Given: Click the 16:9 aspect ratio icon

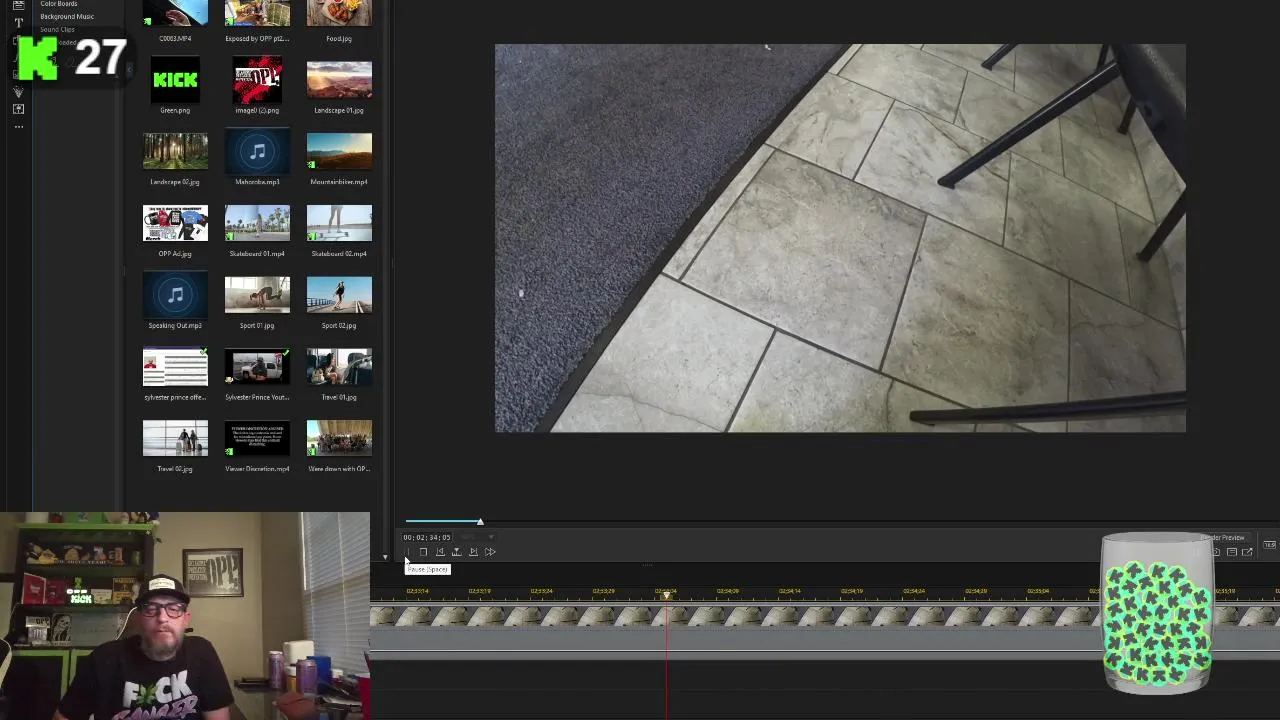Looking at the screenshot, I should click(x=1269, y=545).
